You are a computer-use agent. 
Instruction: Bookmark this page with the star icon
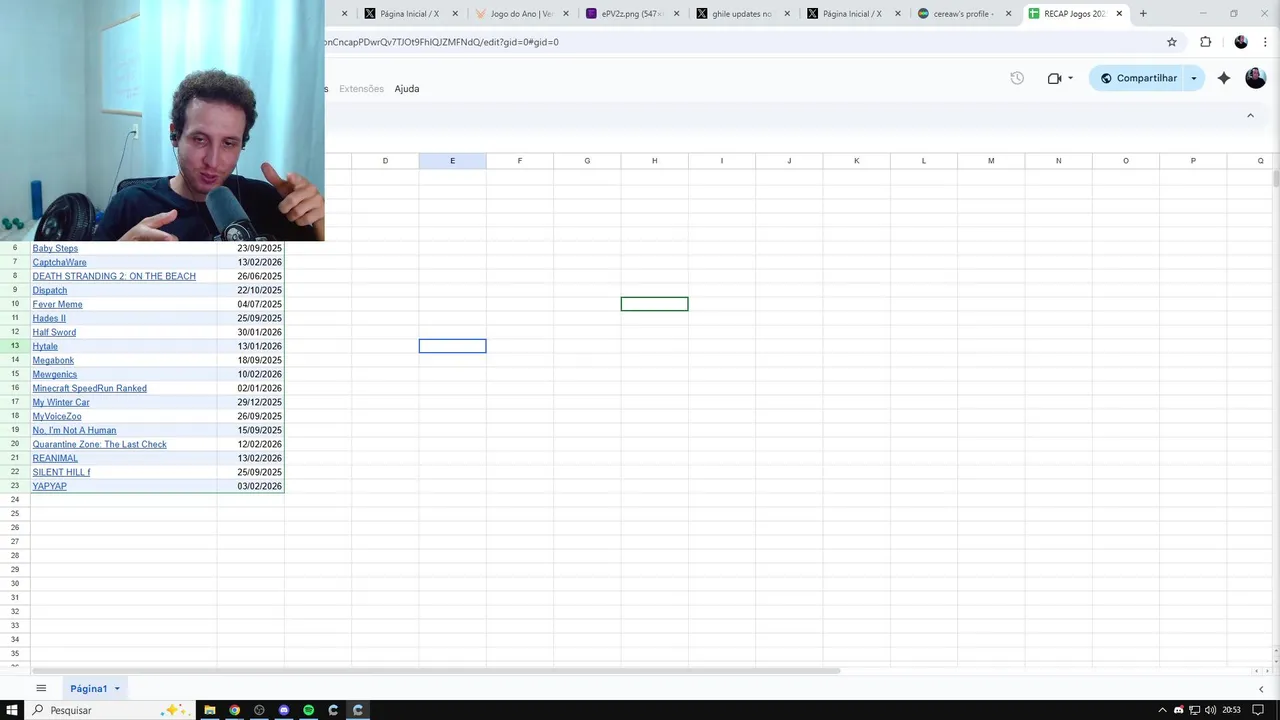pos(1172,42)
